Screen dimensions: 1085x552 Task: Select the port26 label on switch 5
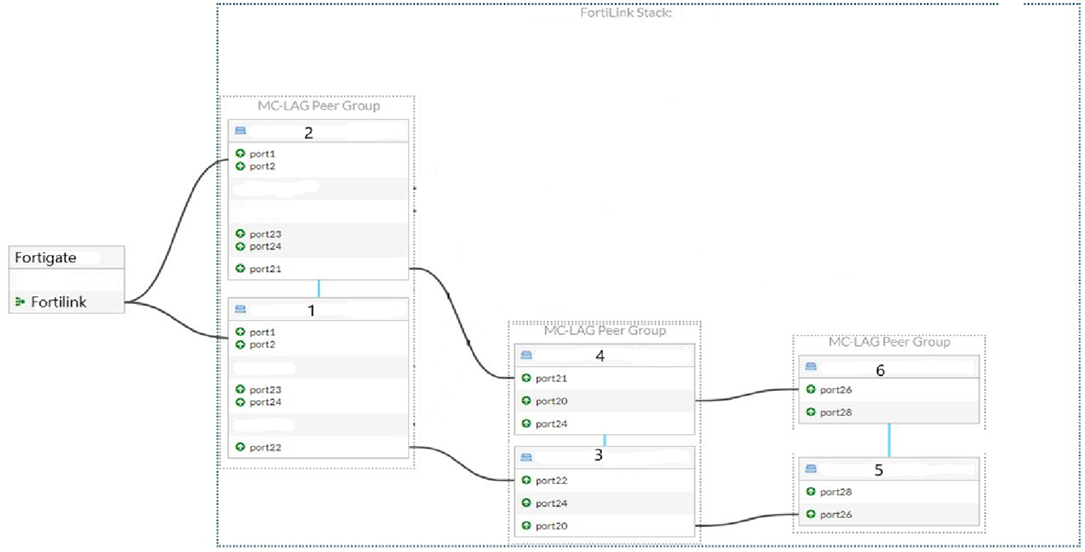(x=836, y=514)
